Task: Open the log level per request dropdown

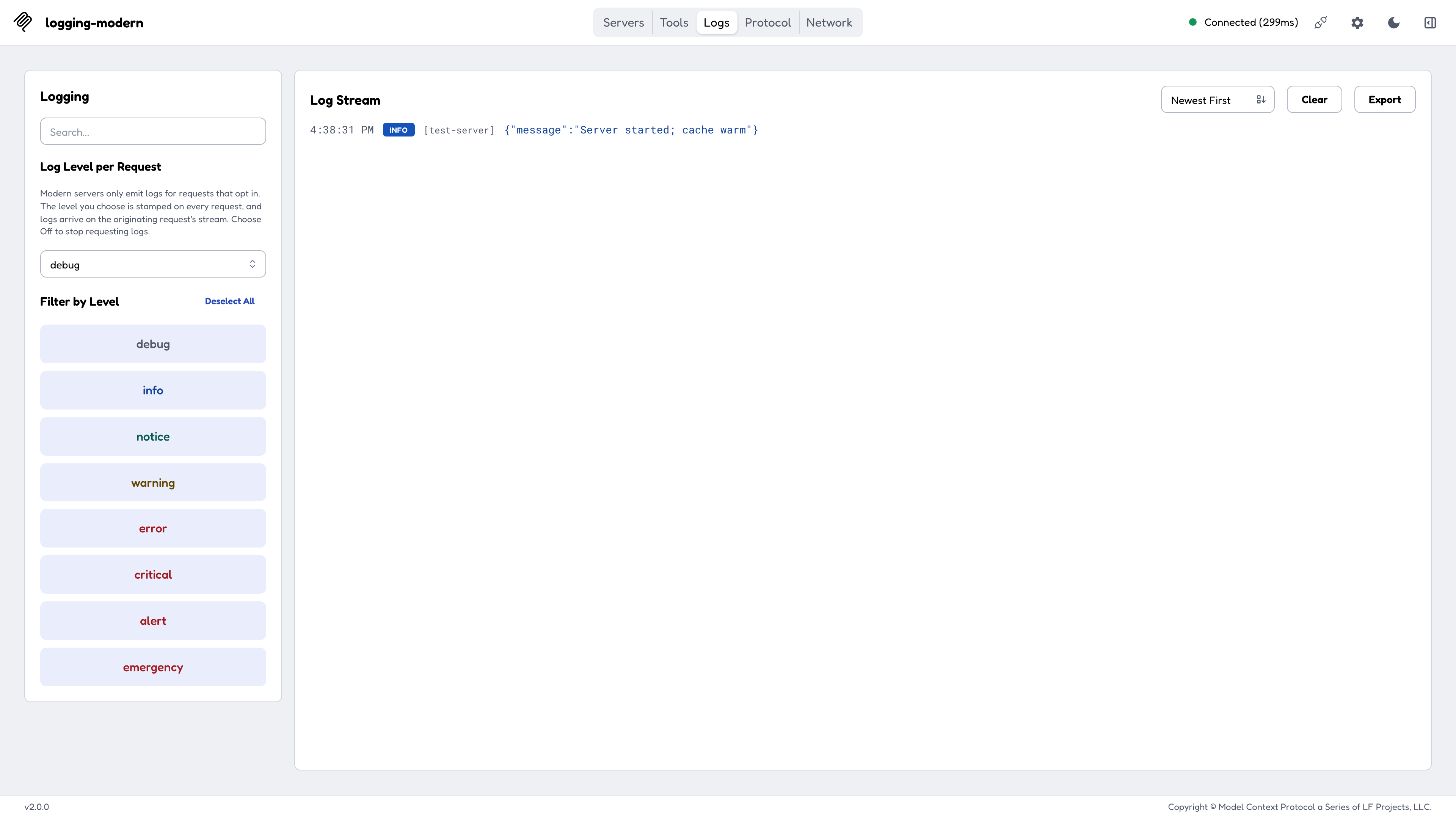Action: tap(153, 264)
